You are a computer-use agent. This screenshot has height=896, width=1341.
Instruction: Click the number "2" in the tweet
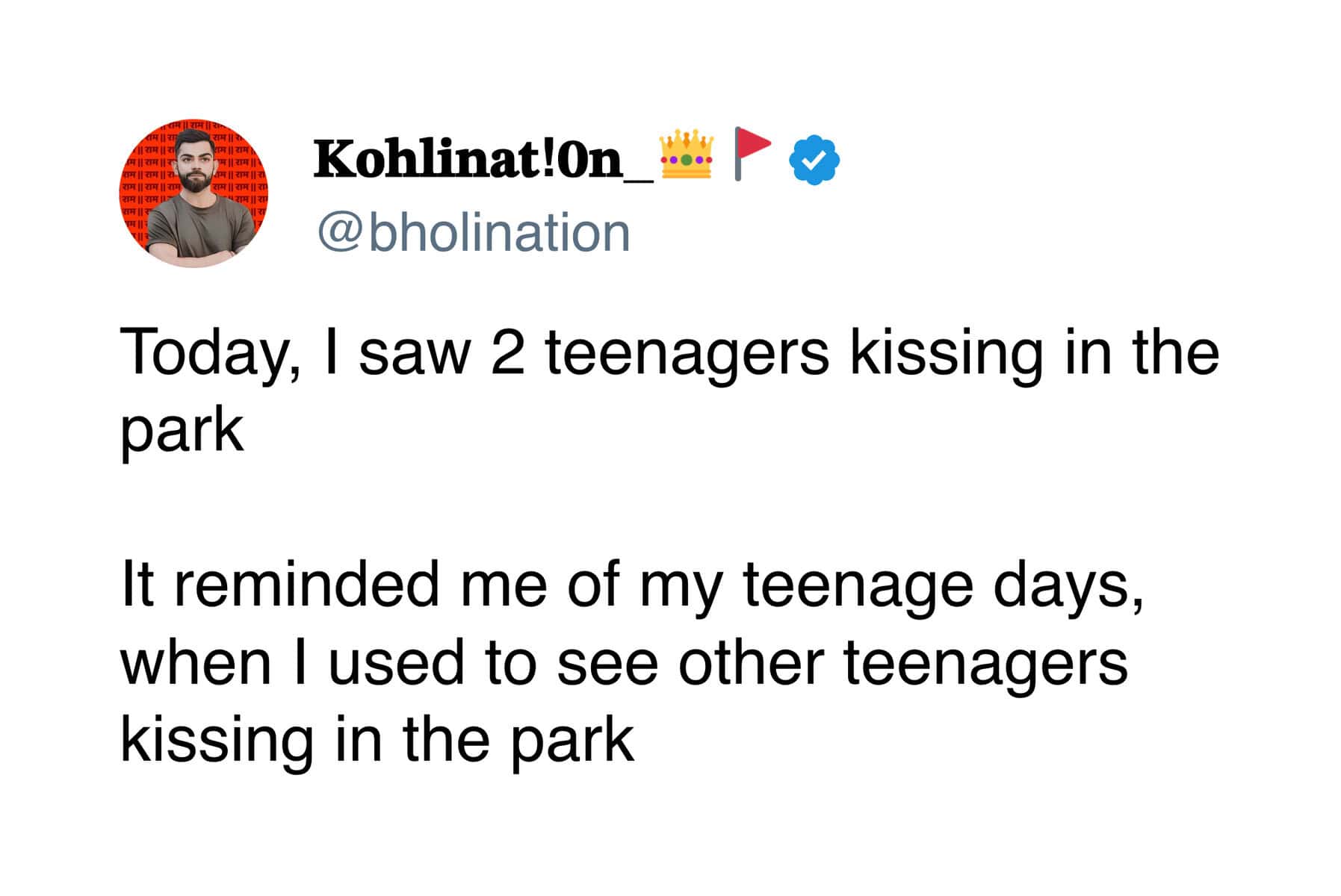click(508, 352)
